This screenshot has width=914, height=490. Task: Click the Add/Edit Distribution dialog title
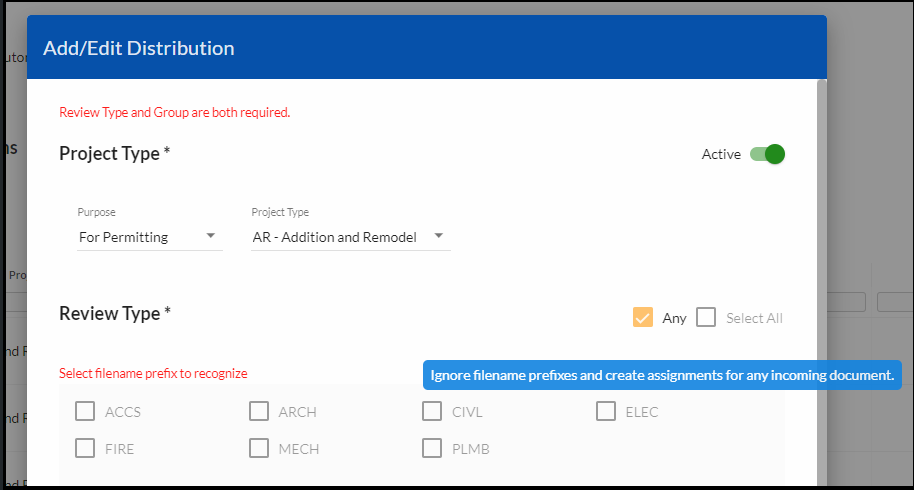[x=139, y=48]
